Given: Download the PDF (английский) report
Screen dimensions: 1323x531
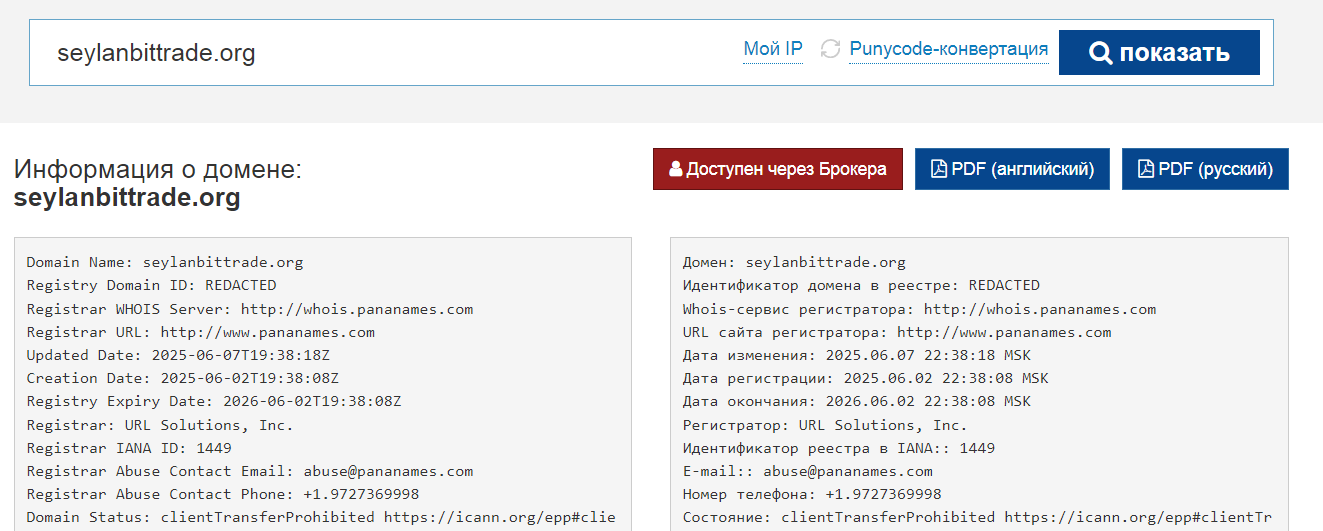Looking at the screenshot, I should click(x=1012, y=169).
